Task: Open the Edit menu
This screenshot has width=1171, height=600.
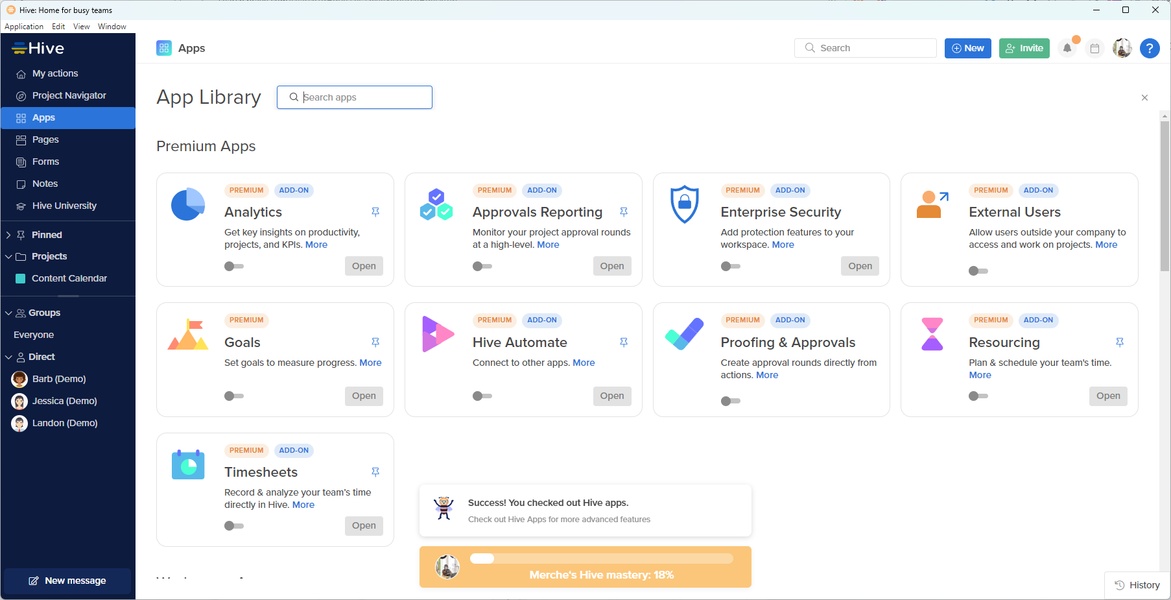Action: point(58,26)
